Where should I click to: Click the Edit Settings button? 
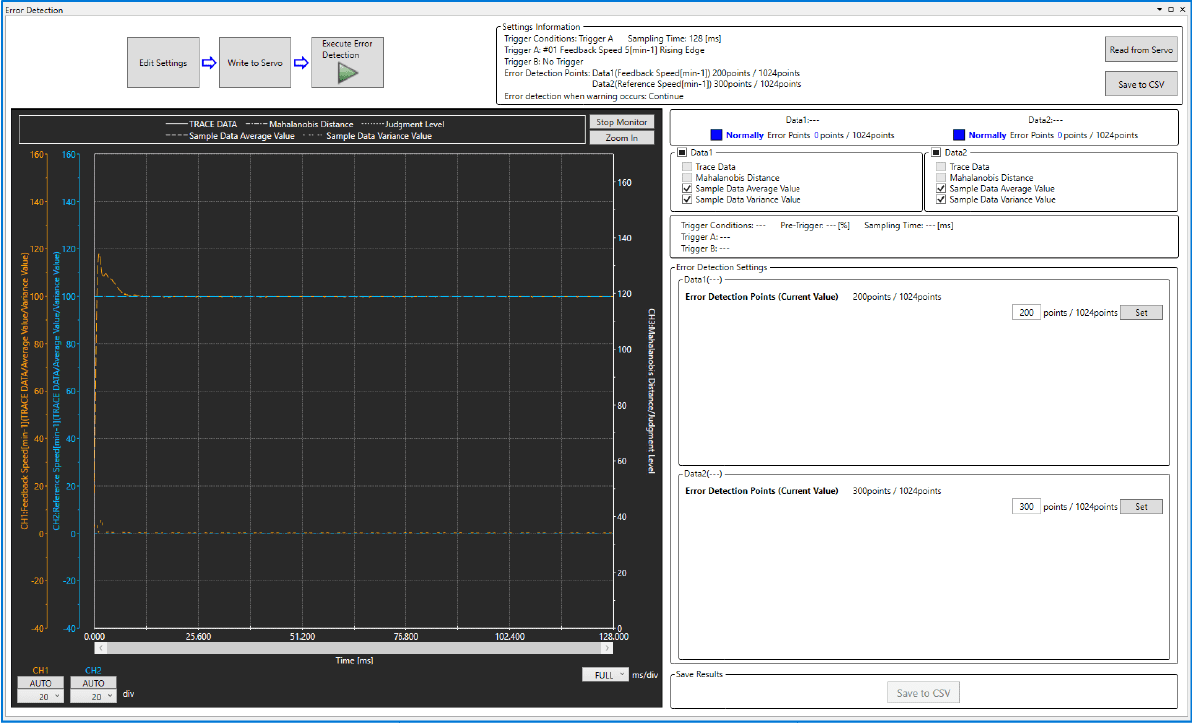click(x=163, y=63)
